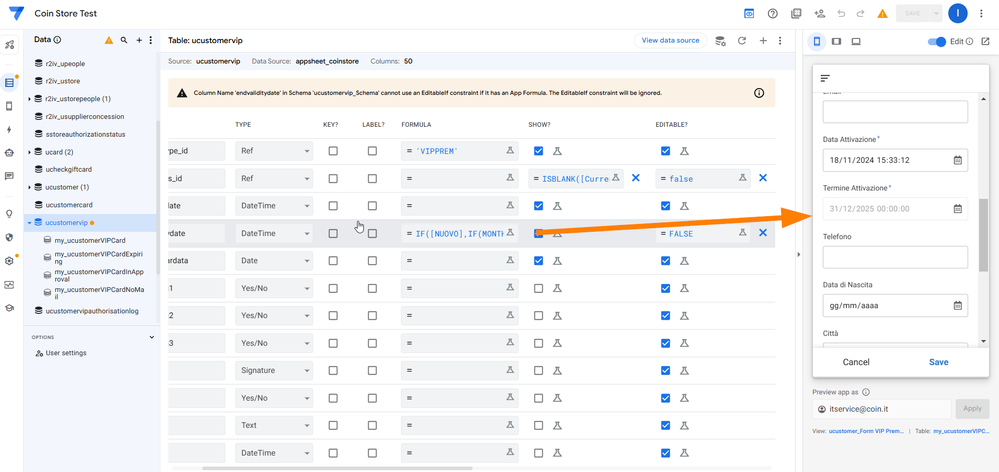999x472 pixels.
Task: Click the Telefono input field
Action: click(x=895, y=257)
